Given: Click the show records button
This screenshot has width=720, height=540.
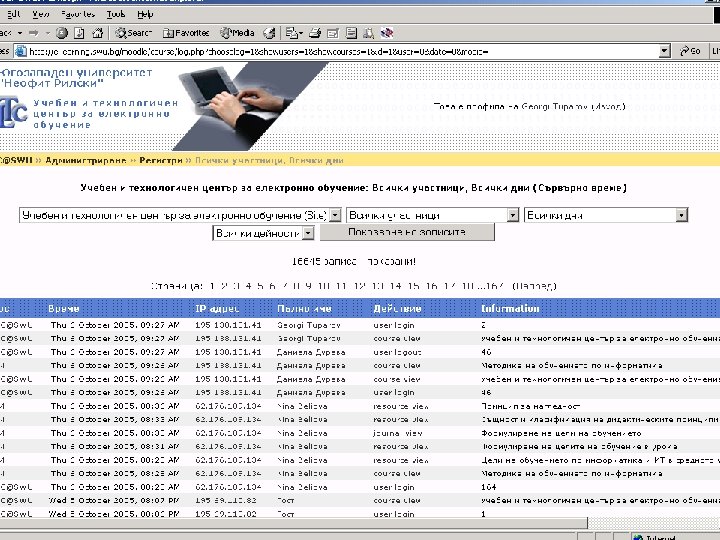Looking at the screenshot, I should (407, 232).
